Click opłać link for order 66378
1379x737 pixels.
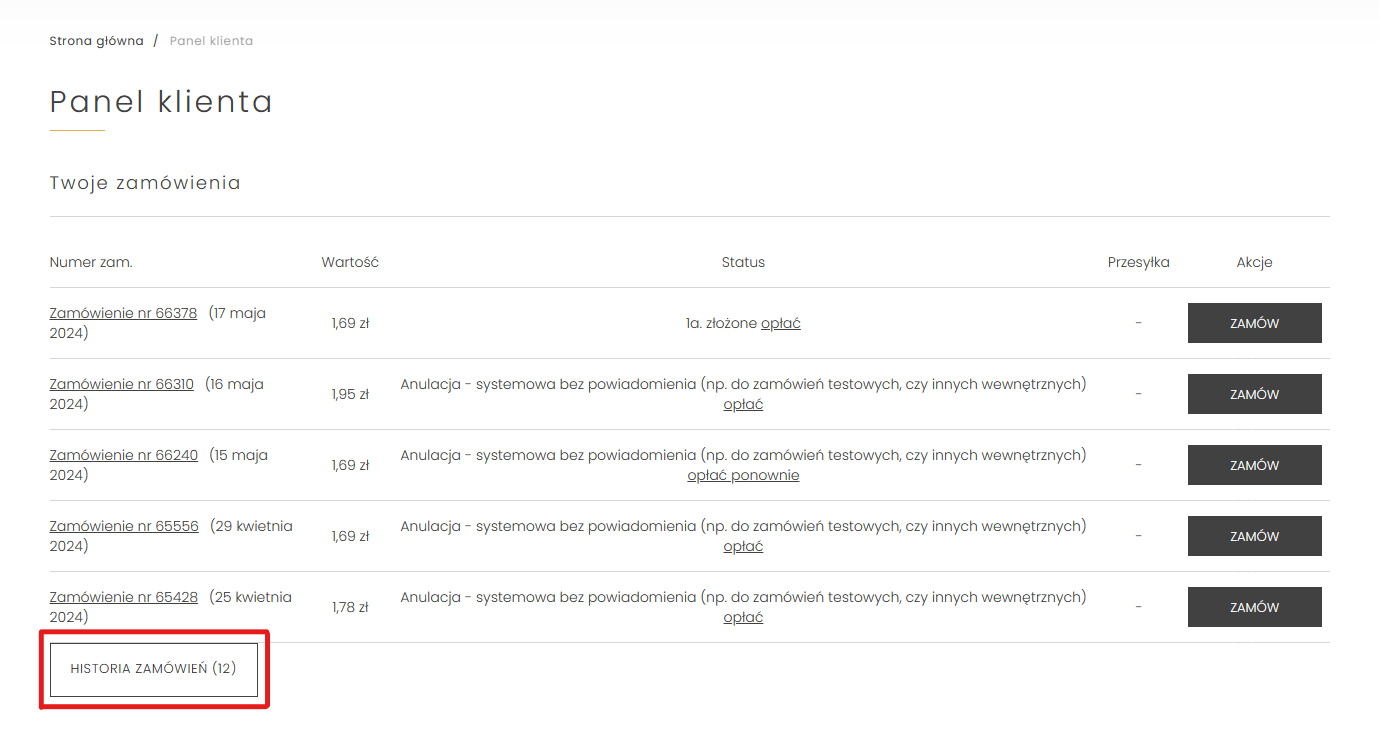pyautogui.click(x=781, y=323)
